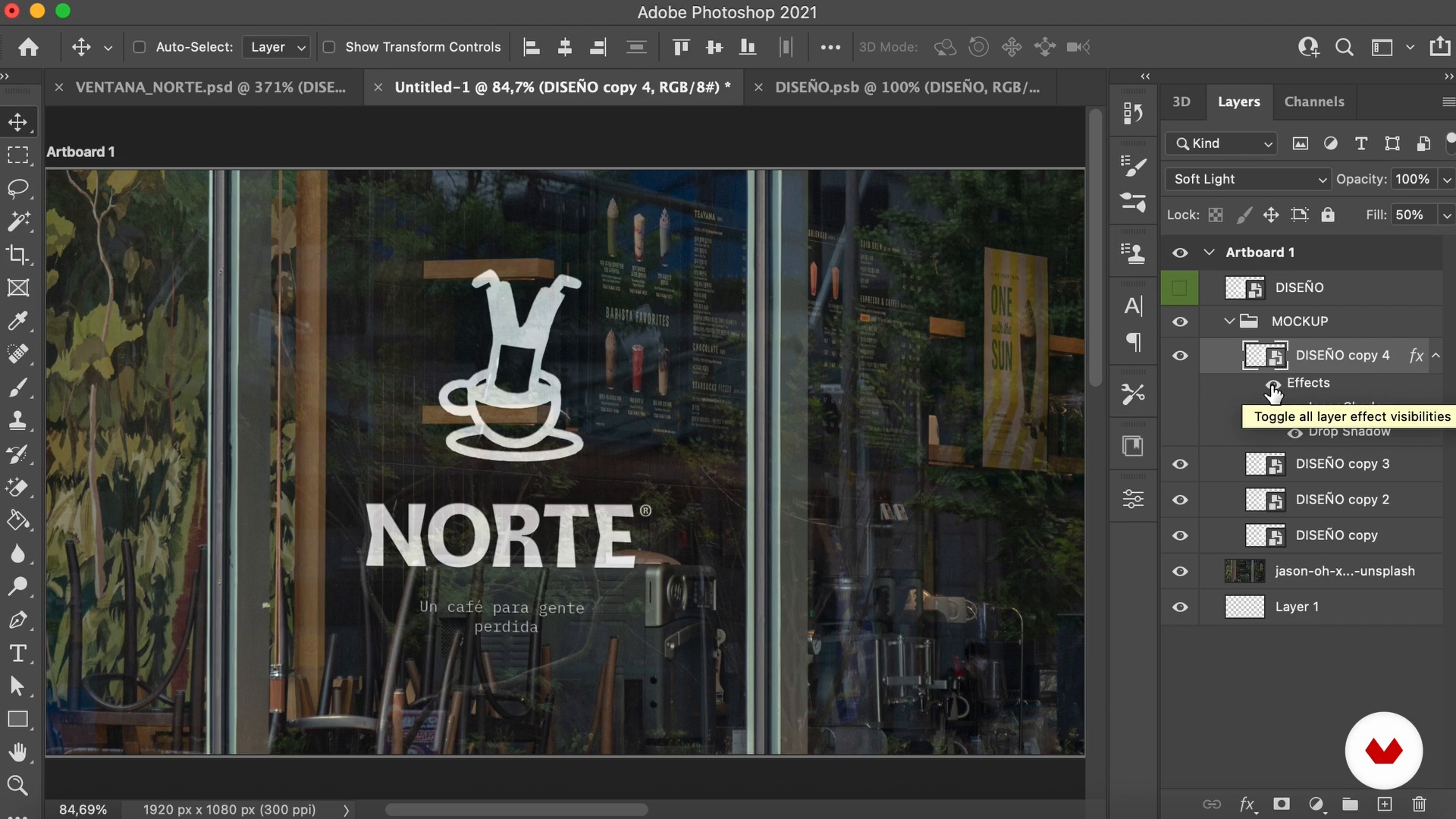
Task: Align top edges in options bar
Action: [681, 47]
